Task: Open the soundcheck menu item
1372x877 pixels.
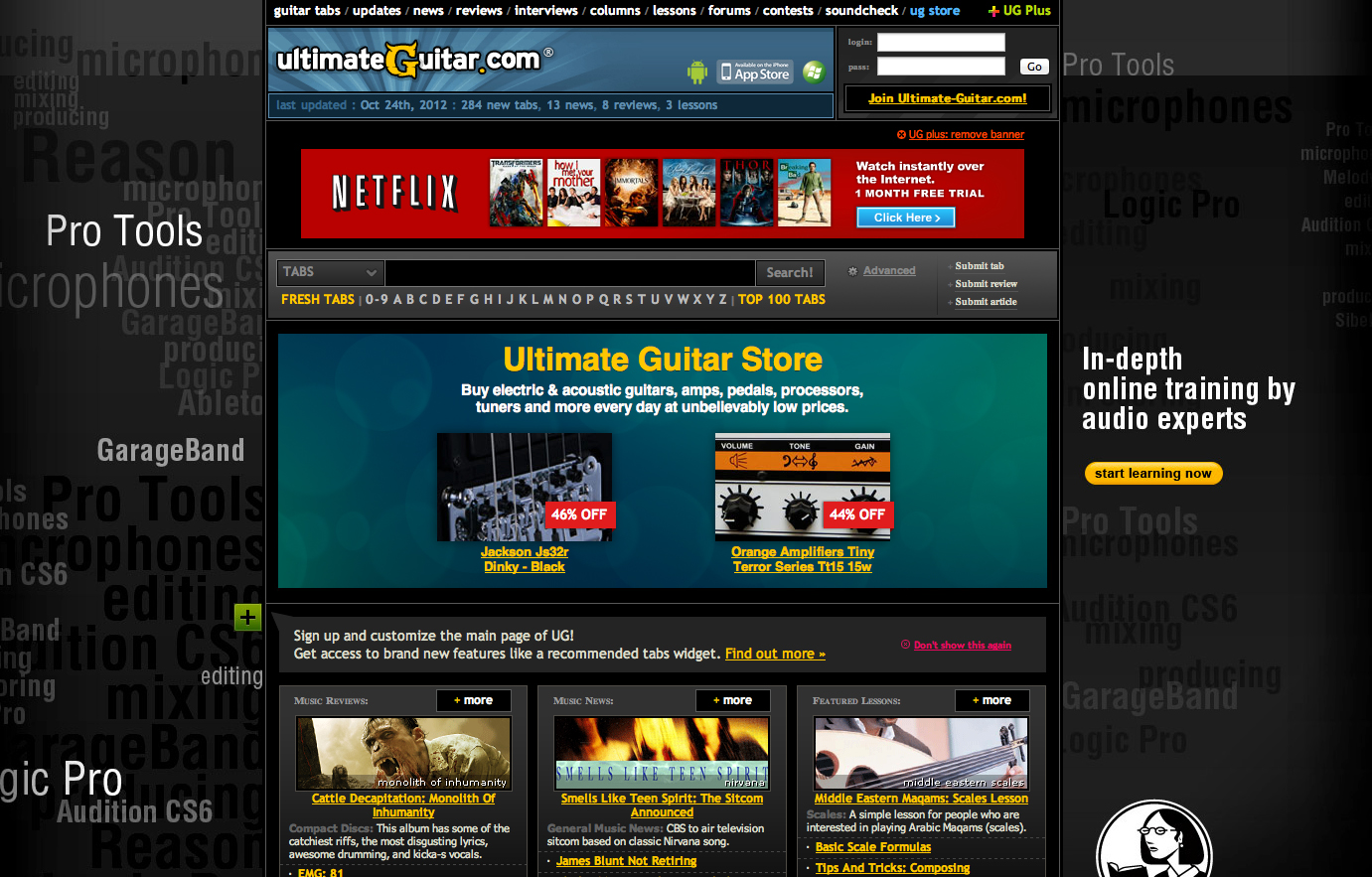Action: (861, 11)
